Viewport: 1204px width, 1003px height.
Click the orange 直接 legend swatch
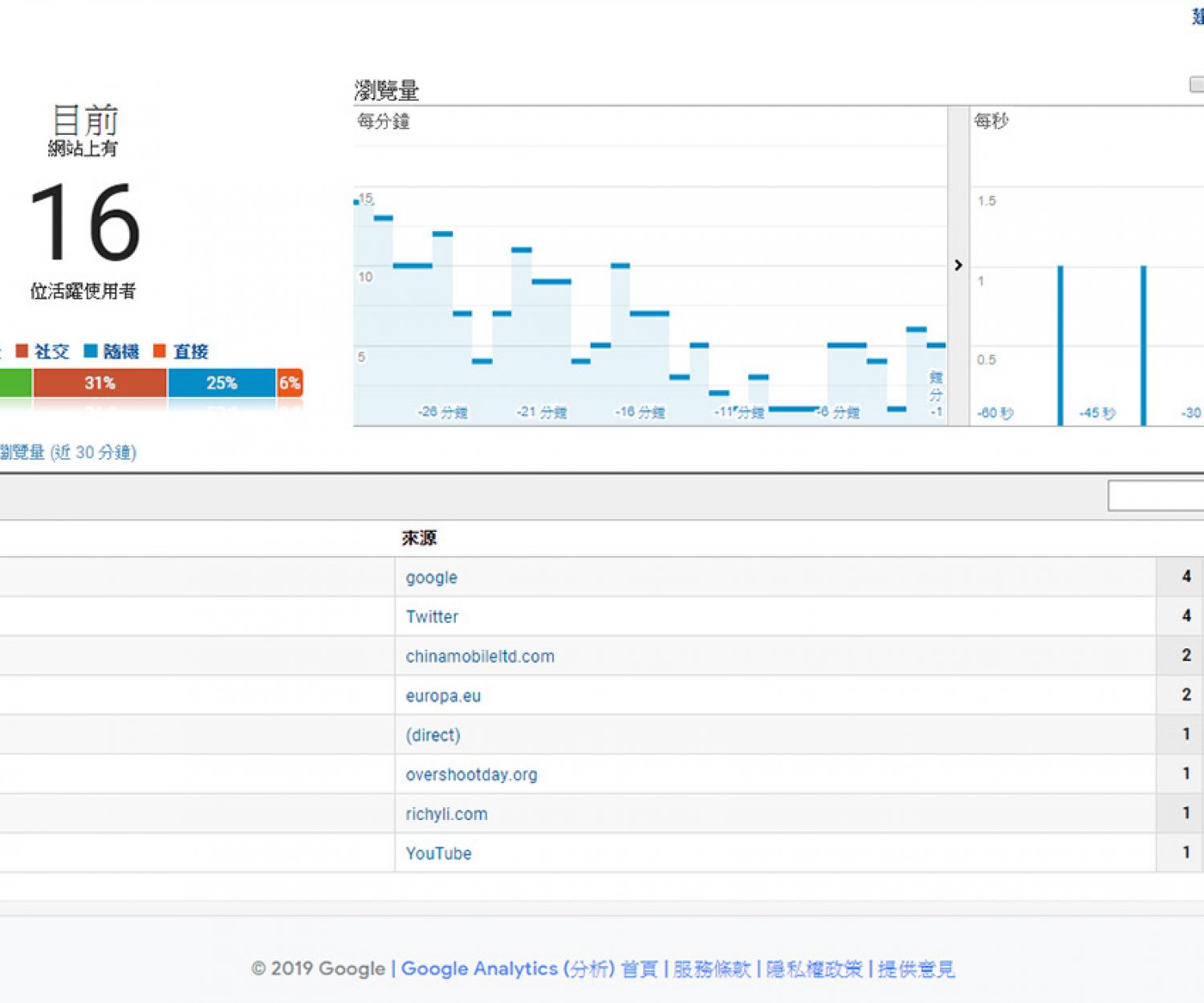coord(160,351)
